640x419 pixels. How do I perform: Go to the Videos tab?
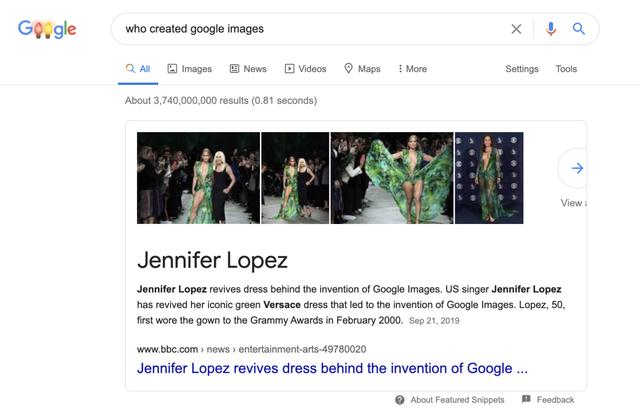pos(305,69)
